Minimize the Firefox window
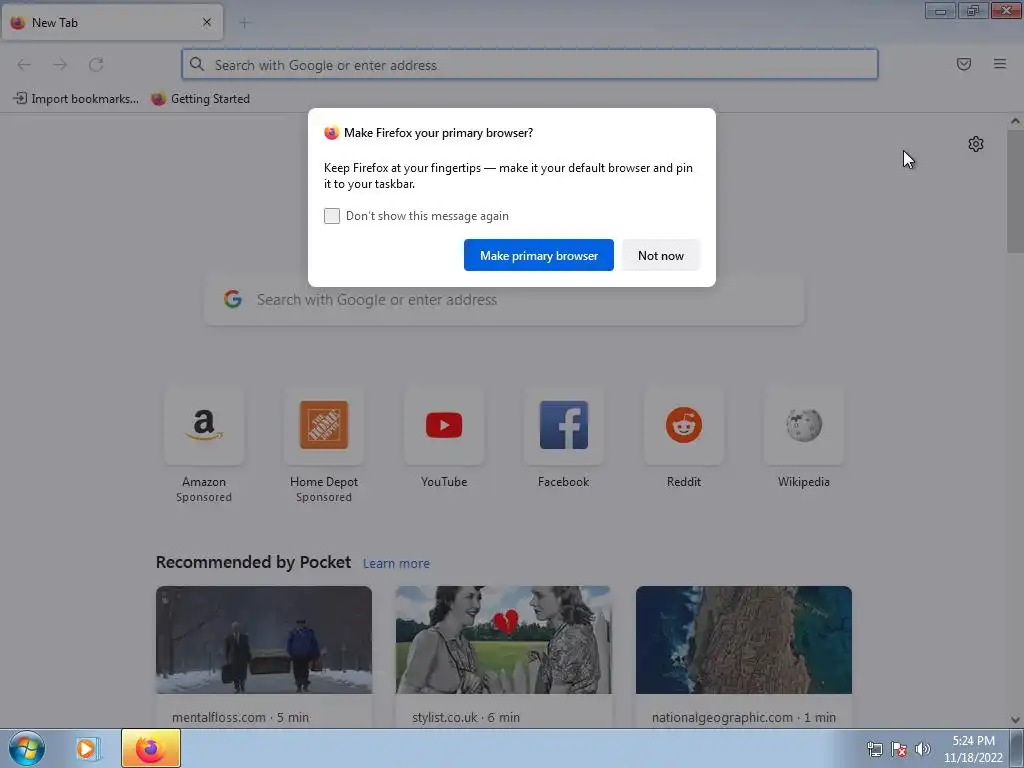 940,10
